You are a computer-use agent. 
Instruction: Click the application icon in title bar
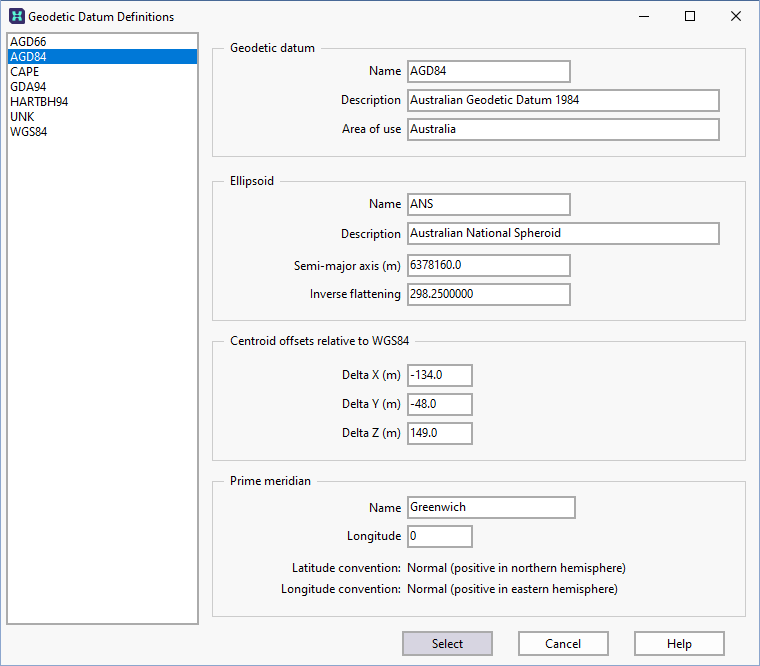point(16,16)
